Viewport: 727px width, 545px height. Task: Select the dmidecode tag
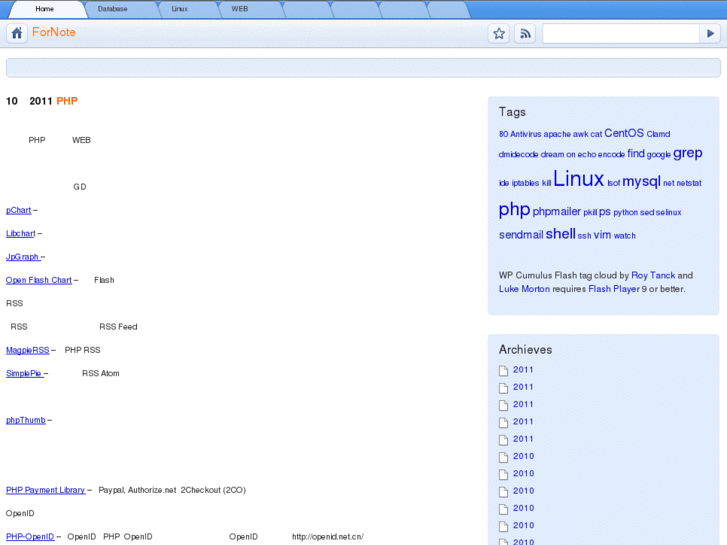(x=518, y=154)
